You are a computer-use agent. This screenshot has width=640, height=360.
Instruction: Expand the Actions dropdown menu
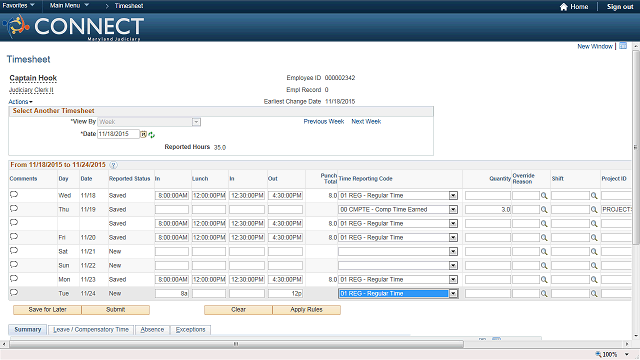pos(20,102)
